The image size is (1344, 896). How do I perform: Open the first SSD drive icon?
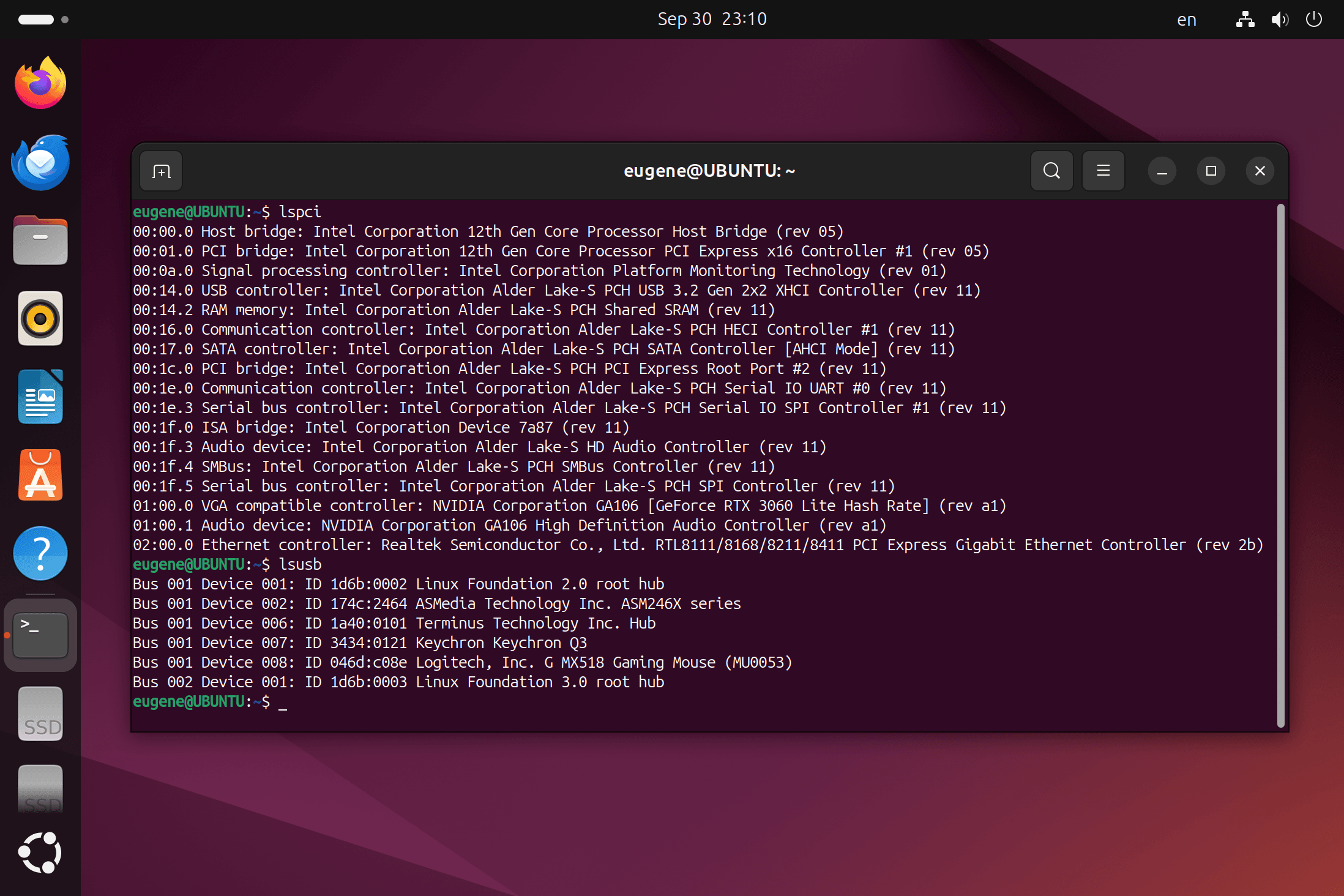[40, 714]
